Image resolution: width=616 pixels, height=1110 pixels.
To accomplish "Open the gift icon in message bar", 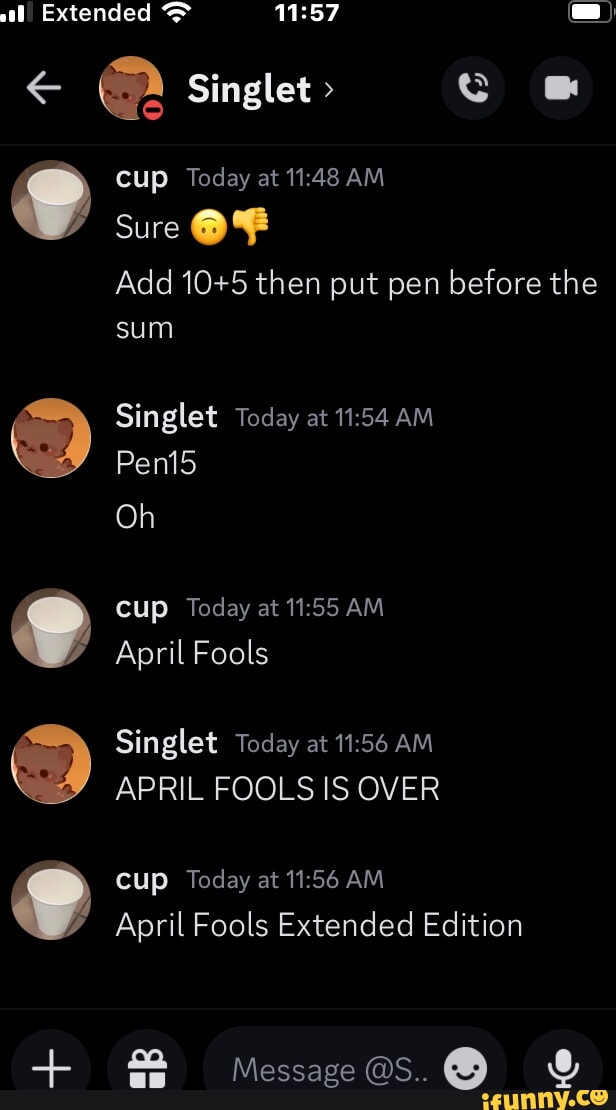I will pos(150,1070).
